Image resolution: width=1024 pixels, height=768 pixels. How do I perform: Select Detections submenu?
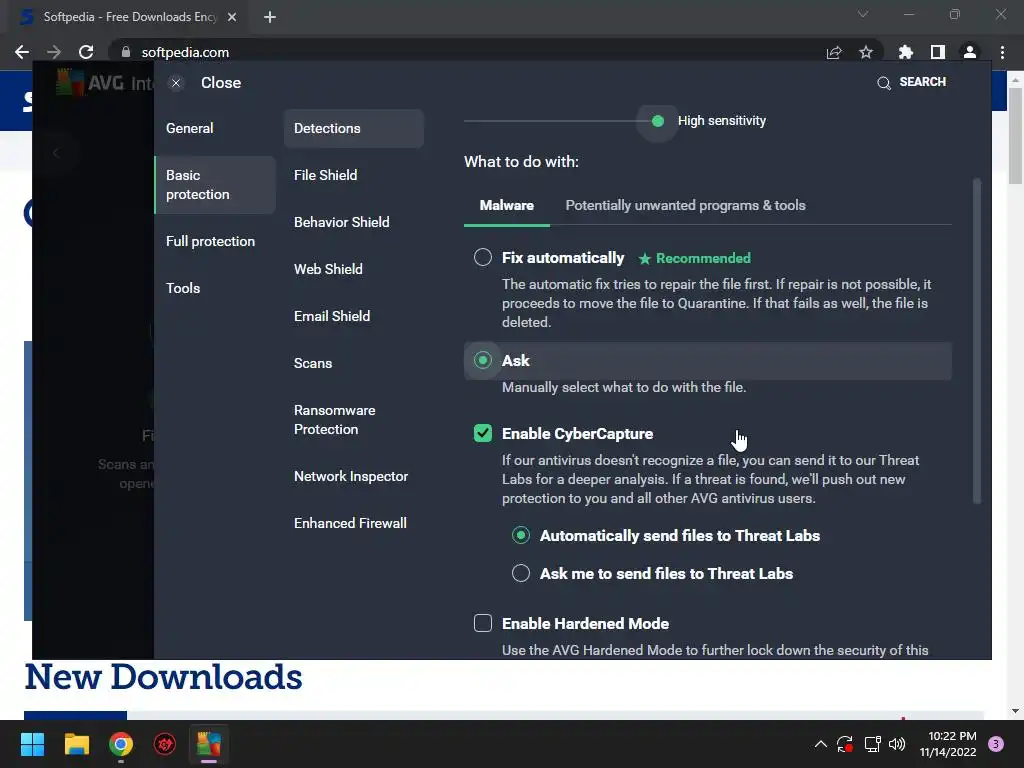[353, 128]
